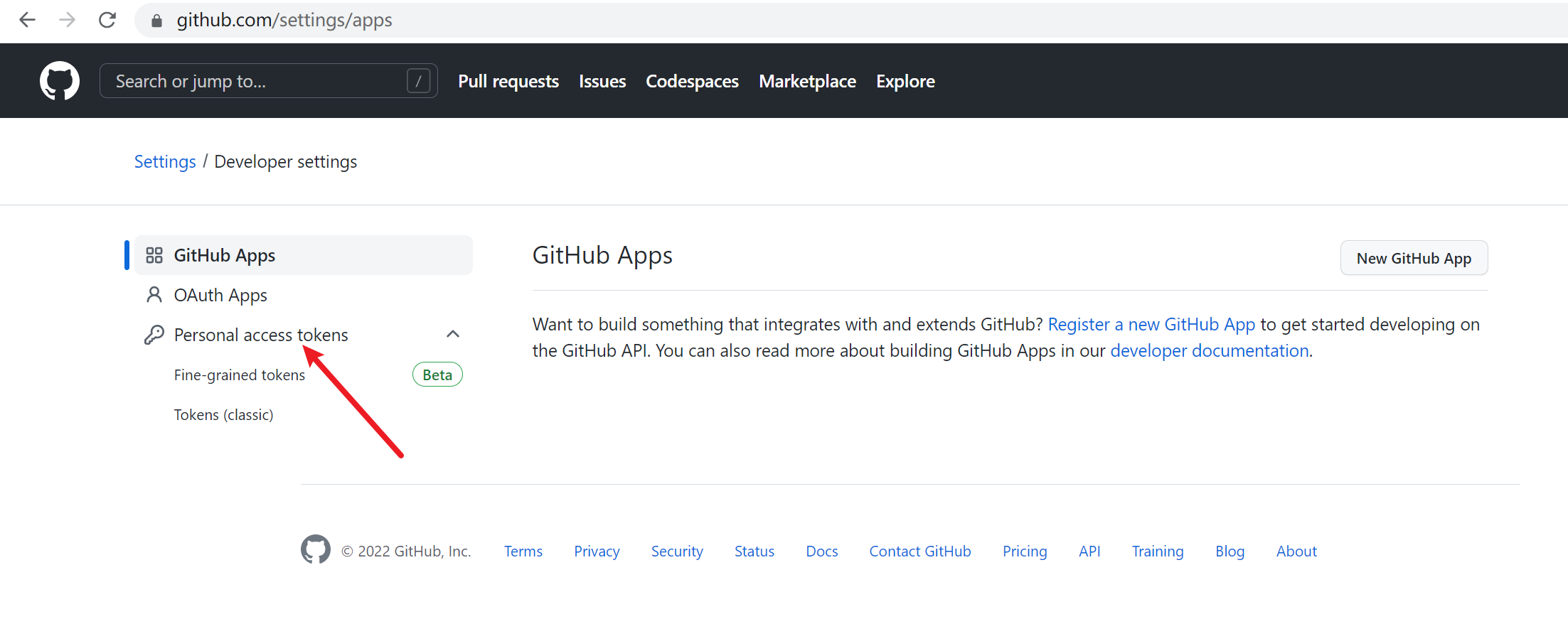Screen dimensions: 1568x619
Task: Reload the page with the refresh icon
Action: [x=107, y=20]
